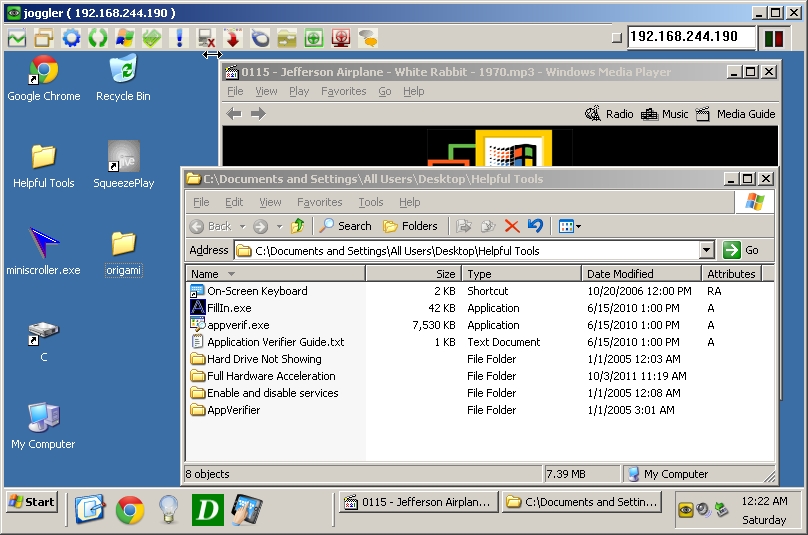Tick the checkbox beside the IP address field

pyautogui.click(x=617, y=38)
